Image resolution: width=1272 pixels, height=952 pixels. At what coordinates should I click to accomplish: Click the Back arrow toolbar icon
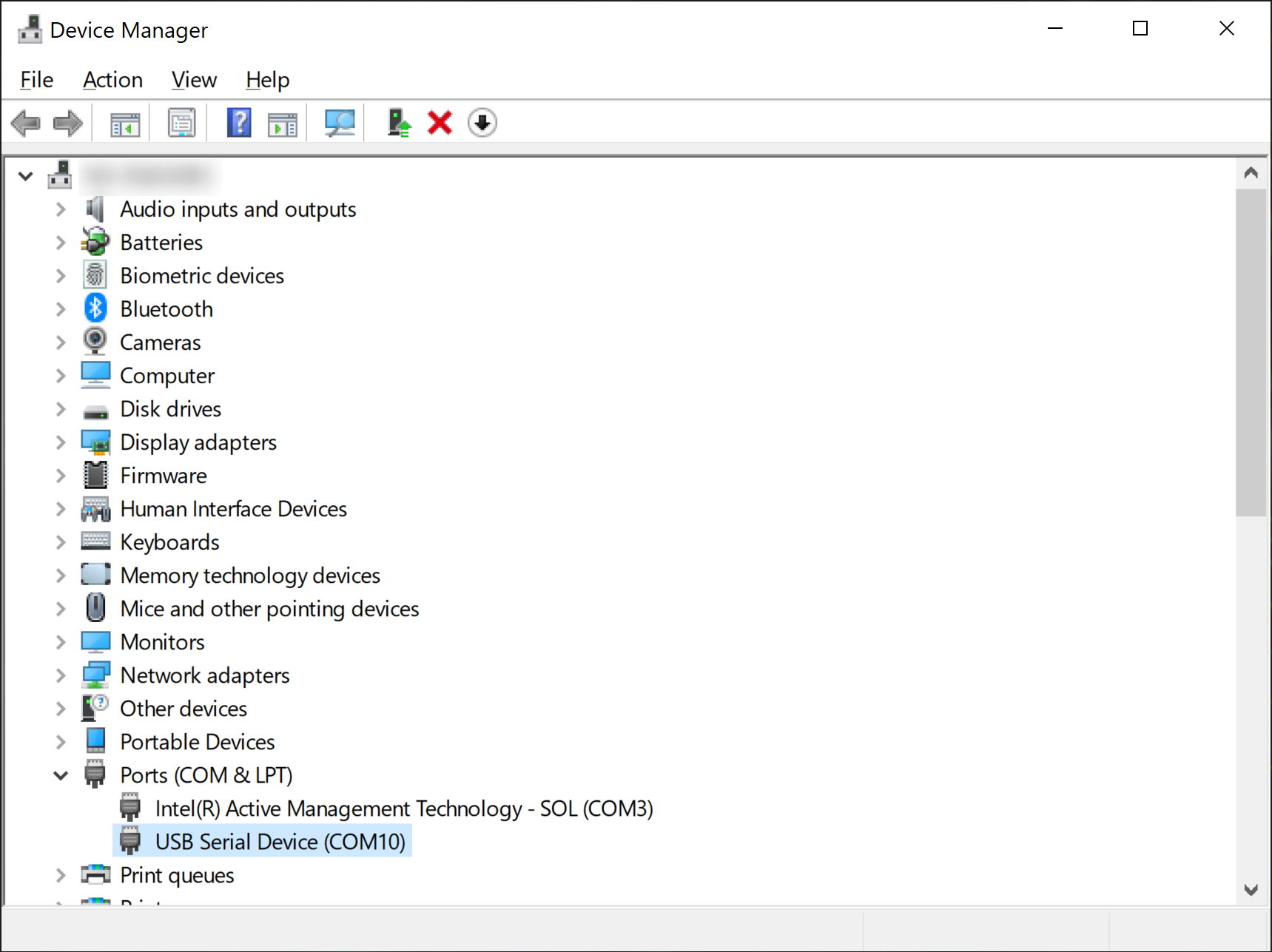click(x=26, y=123)
